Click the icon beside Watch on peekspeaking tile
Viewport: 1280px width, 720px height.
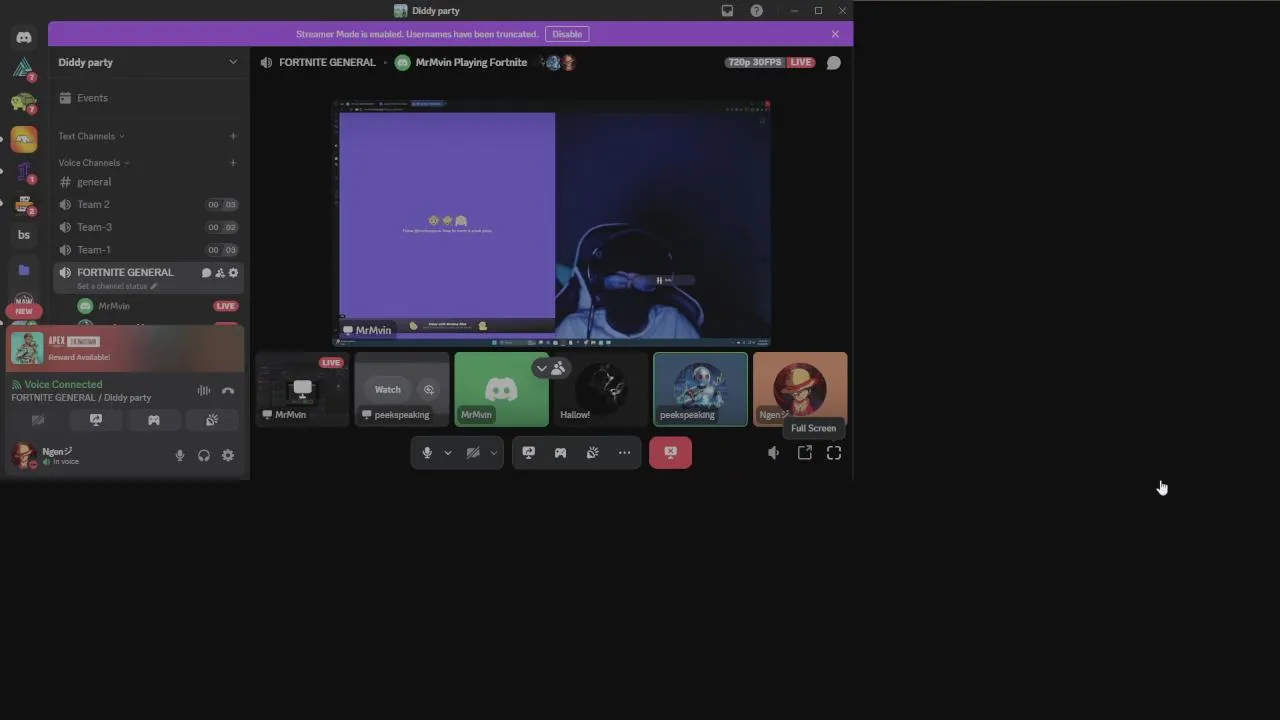[x=429, y=390]
